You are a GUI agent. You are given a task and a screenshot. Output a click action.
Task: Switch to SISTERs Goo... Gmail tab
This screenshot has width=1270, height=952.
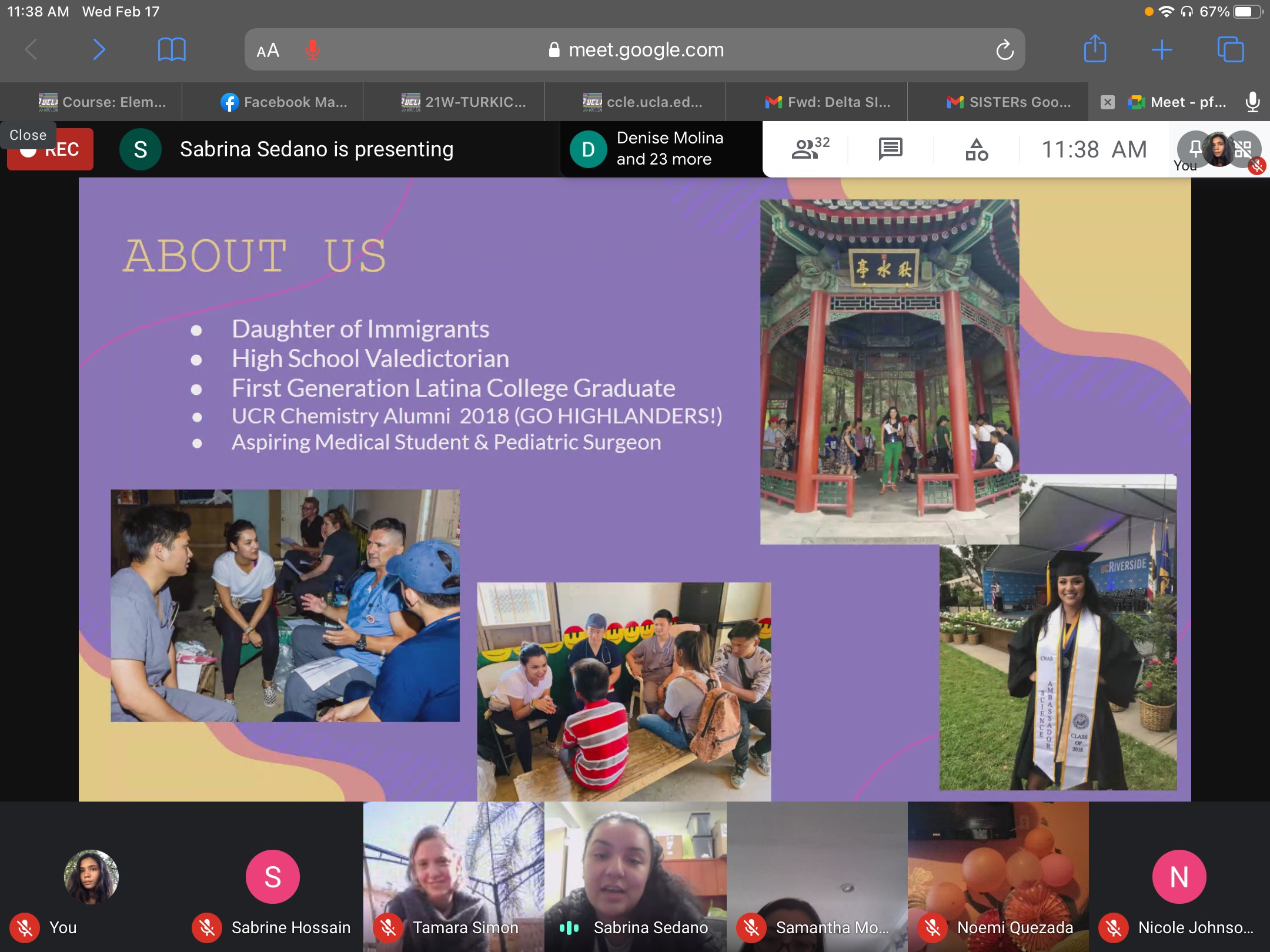coord(1009,102)
